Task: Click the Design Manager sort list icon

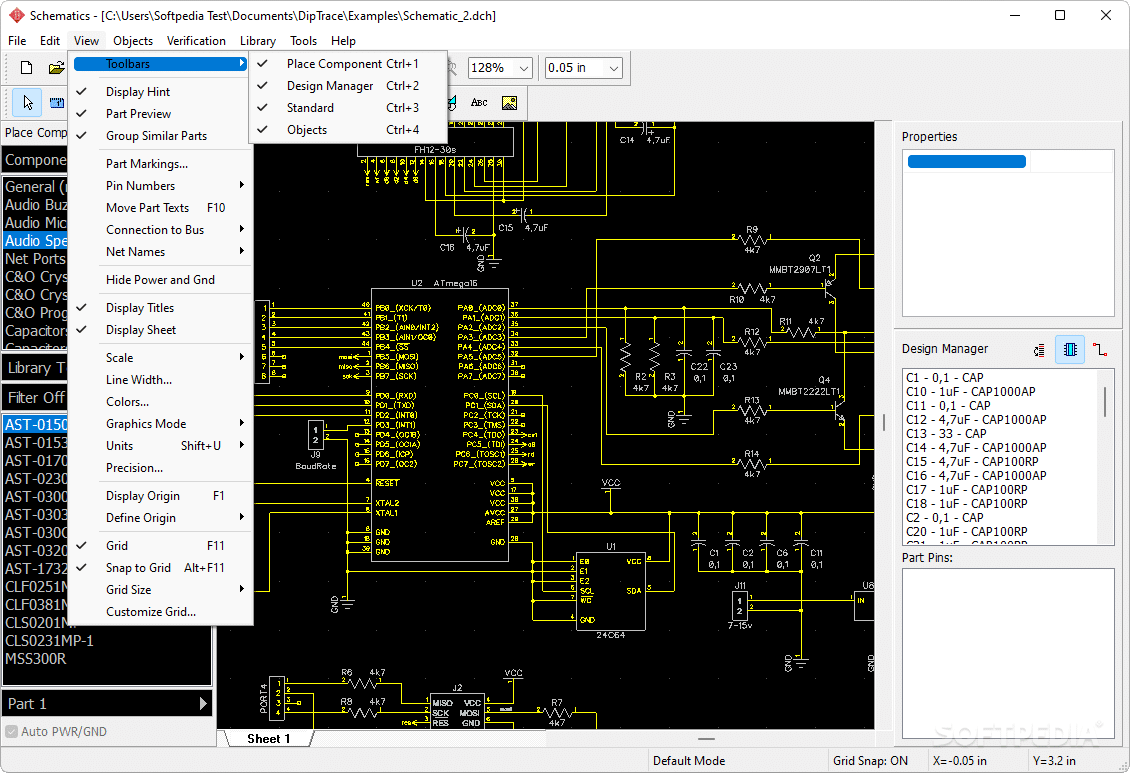Action: coord(1039,350)
